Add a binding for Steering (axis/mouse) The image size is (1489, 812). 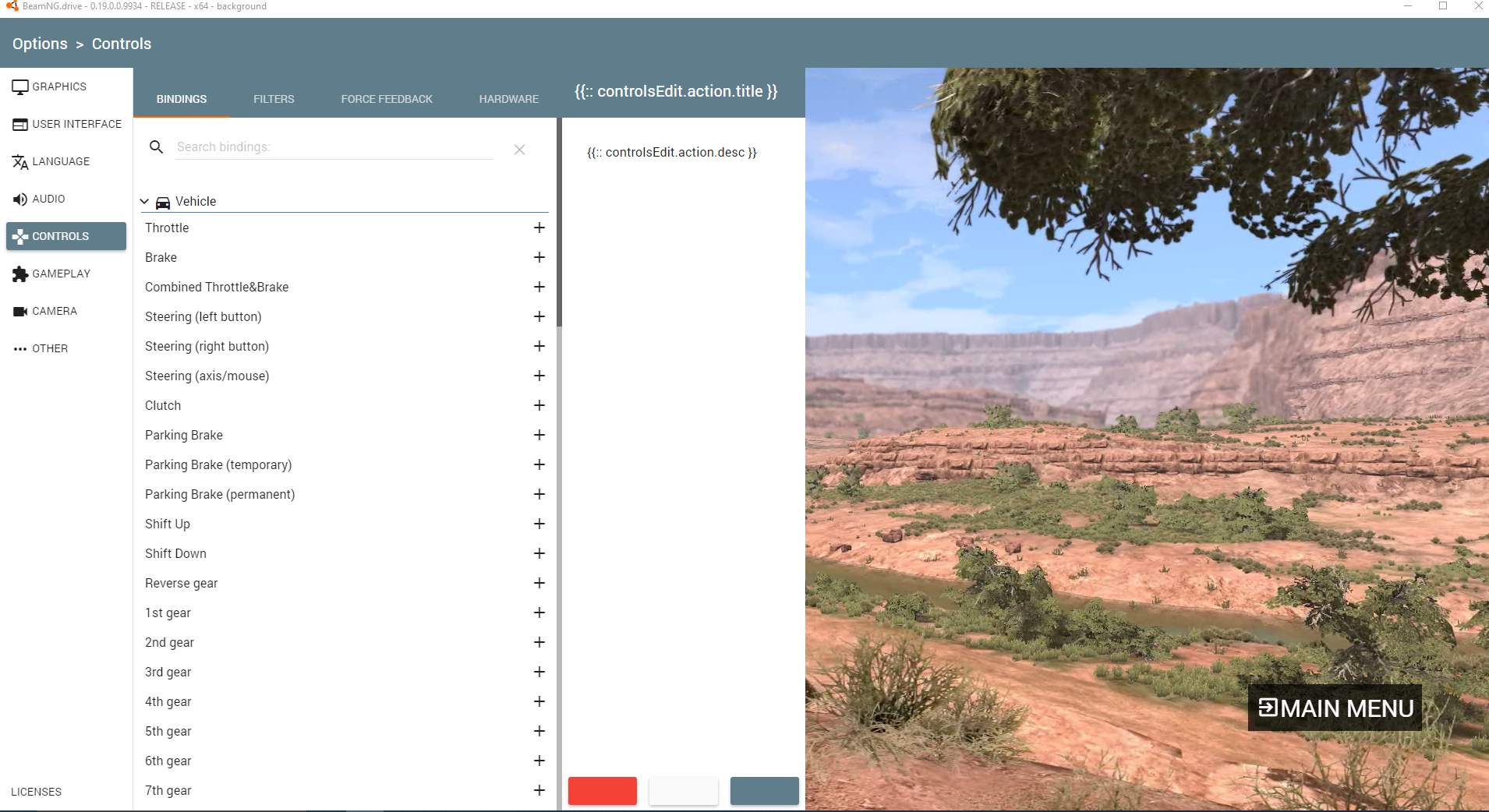tap(539, 376)
